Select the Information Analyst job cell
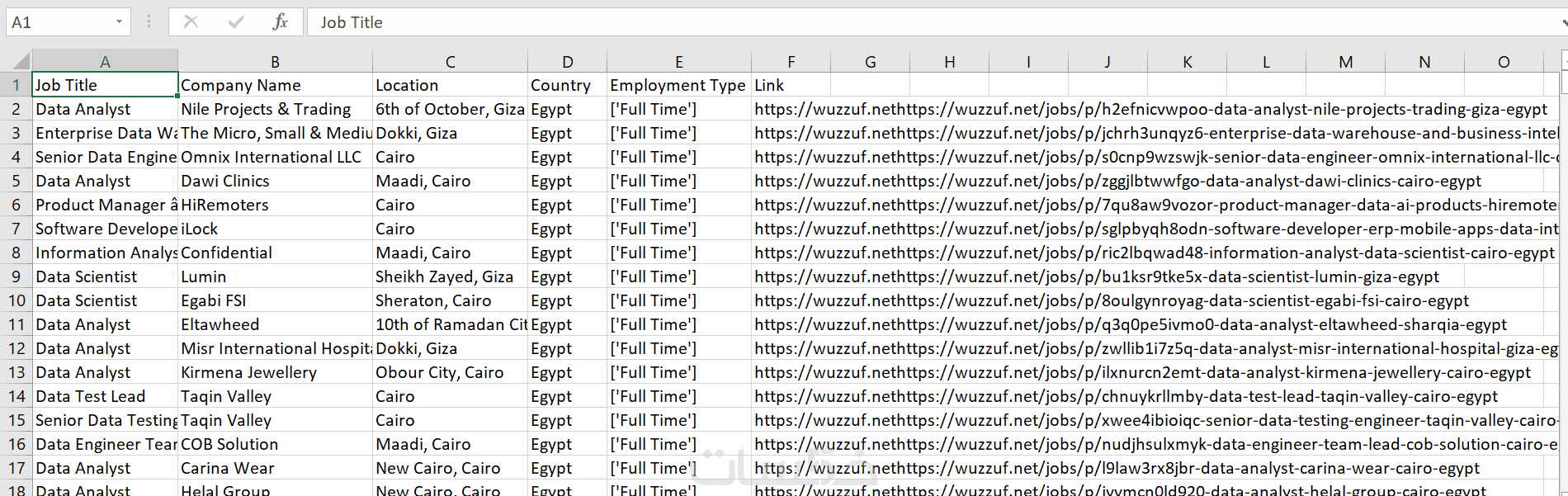The image size is (1568, 496). click(105, 253)
